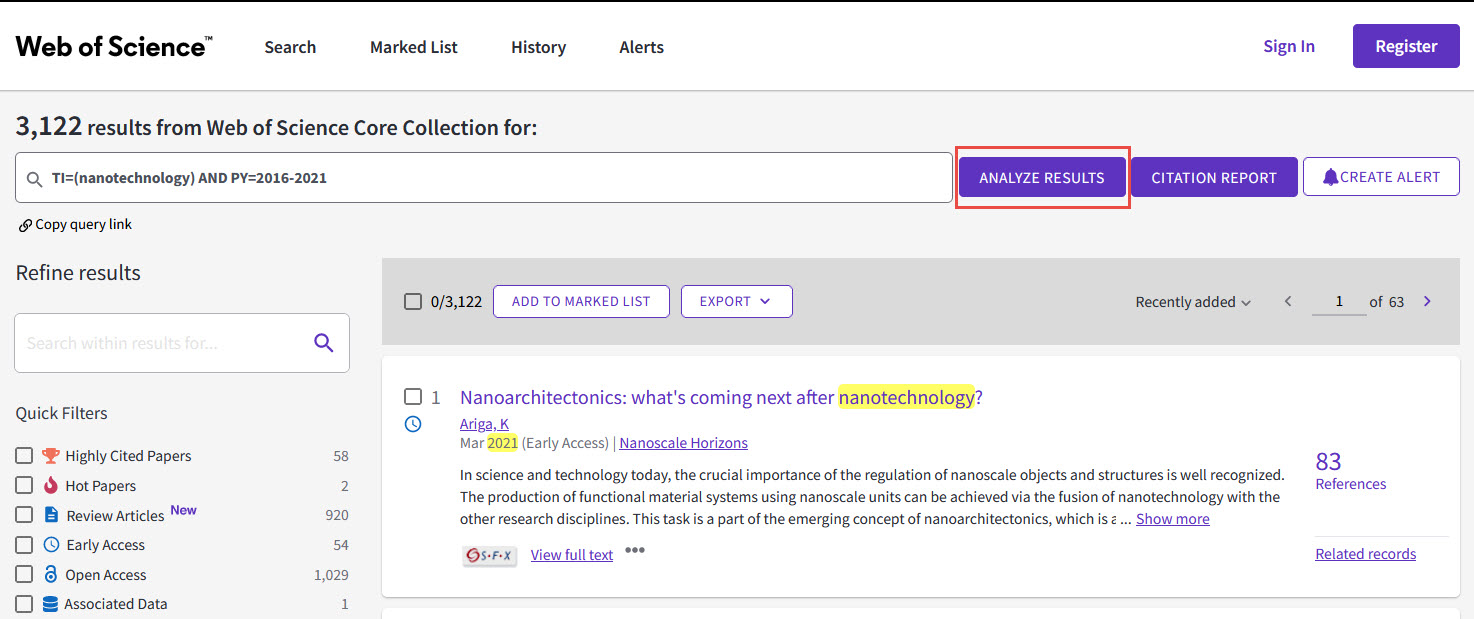This screenshot has height=619, width=1474.
Task: Click the Web of Science logo
Action: click(114, 46)
